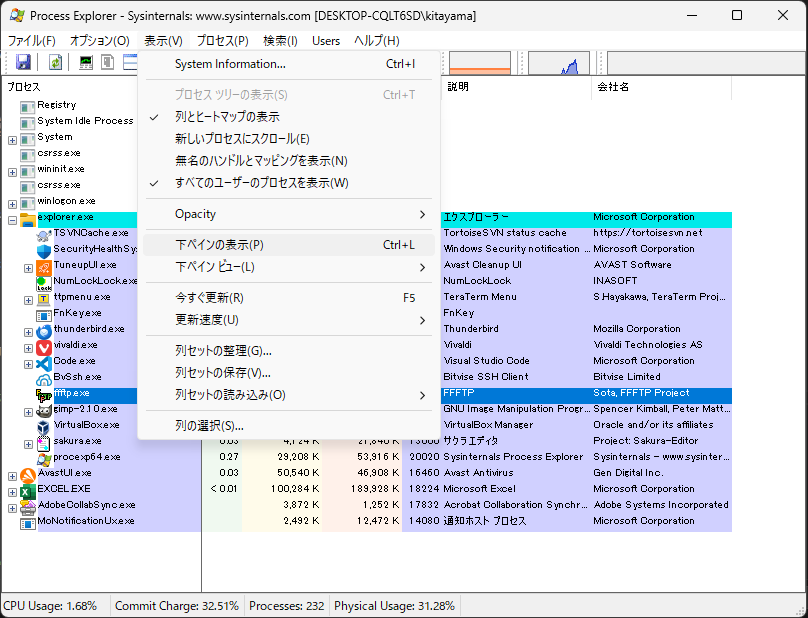The height and width of the screenshot is (618, 808).
Task: Open the オプション(O) menu
Action: [x=99, y=41]
